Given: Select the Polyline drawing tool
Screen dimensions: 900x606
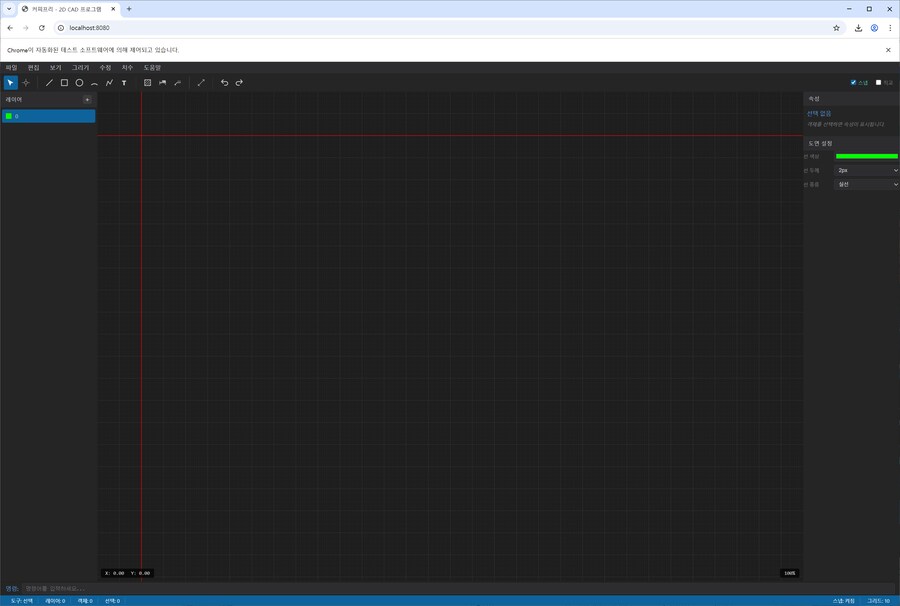Looking at the screenshot, I should 109,83.
